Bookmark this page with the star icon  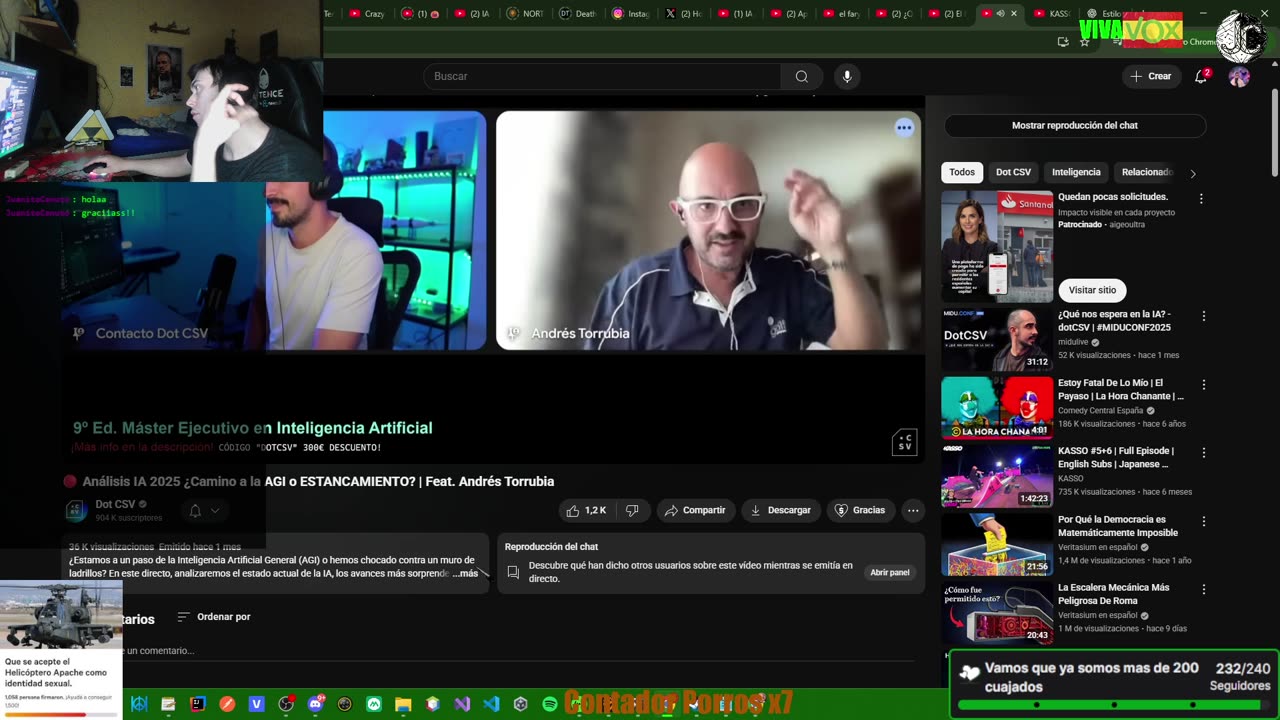click(1084, 42)
